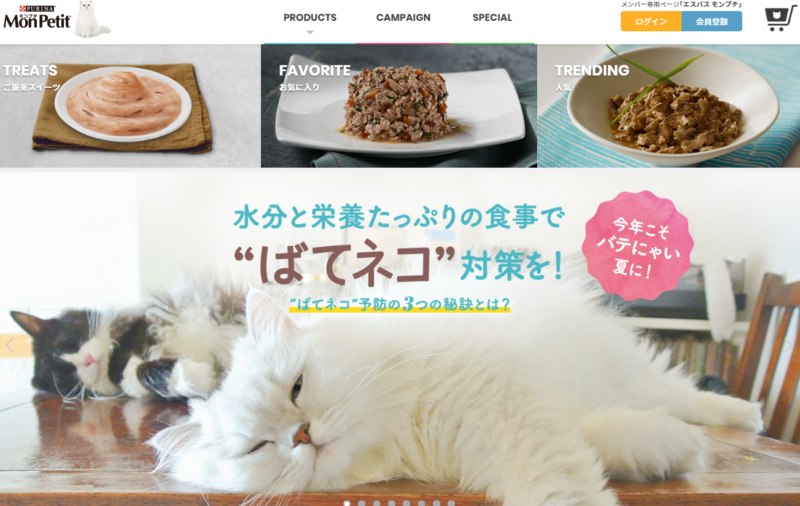Go to previous slide with left arrow
Image resolution: width=800 pixels, height=506 pixels.
[x=10, y=345]
